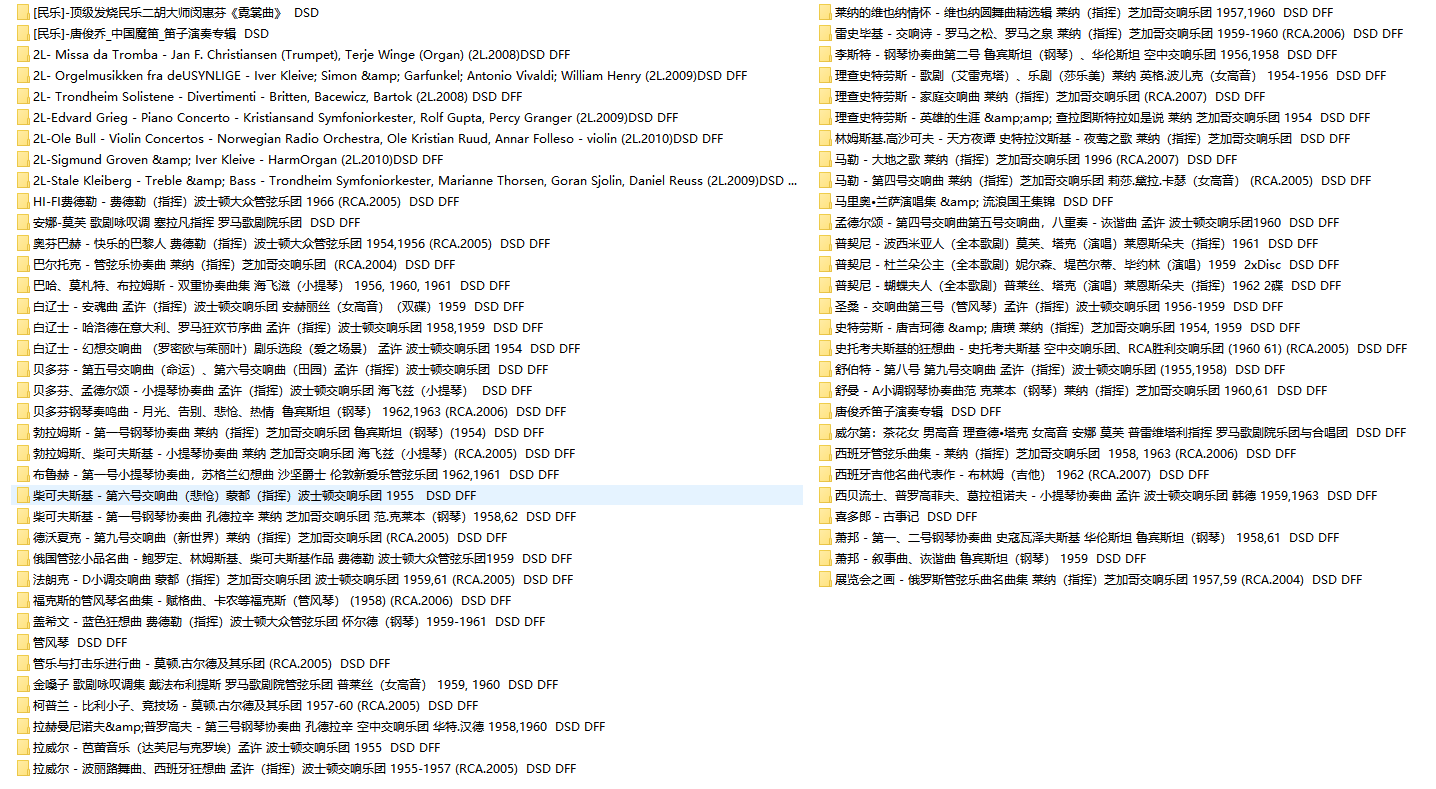1436x789 pixels.
Task: Click the name 巴哈、莫扎特、布拉姆斯 - 双重协奏曲集
Action: coord(272,285)
